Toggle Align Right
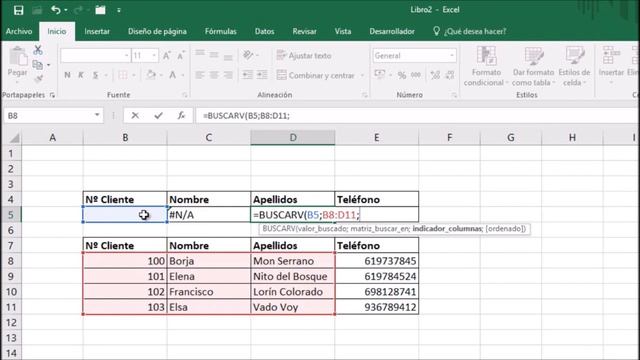 228,75
